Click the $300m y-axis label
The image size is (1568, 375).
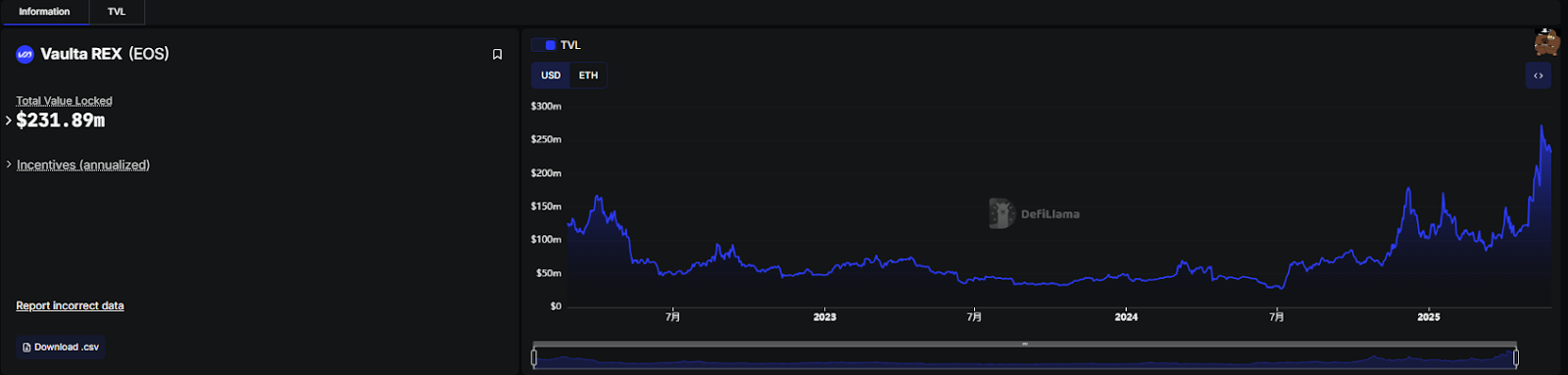546,106
